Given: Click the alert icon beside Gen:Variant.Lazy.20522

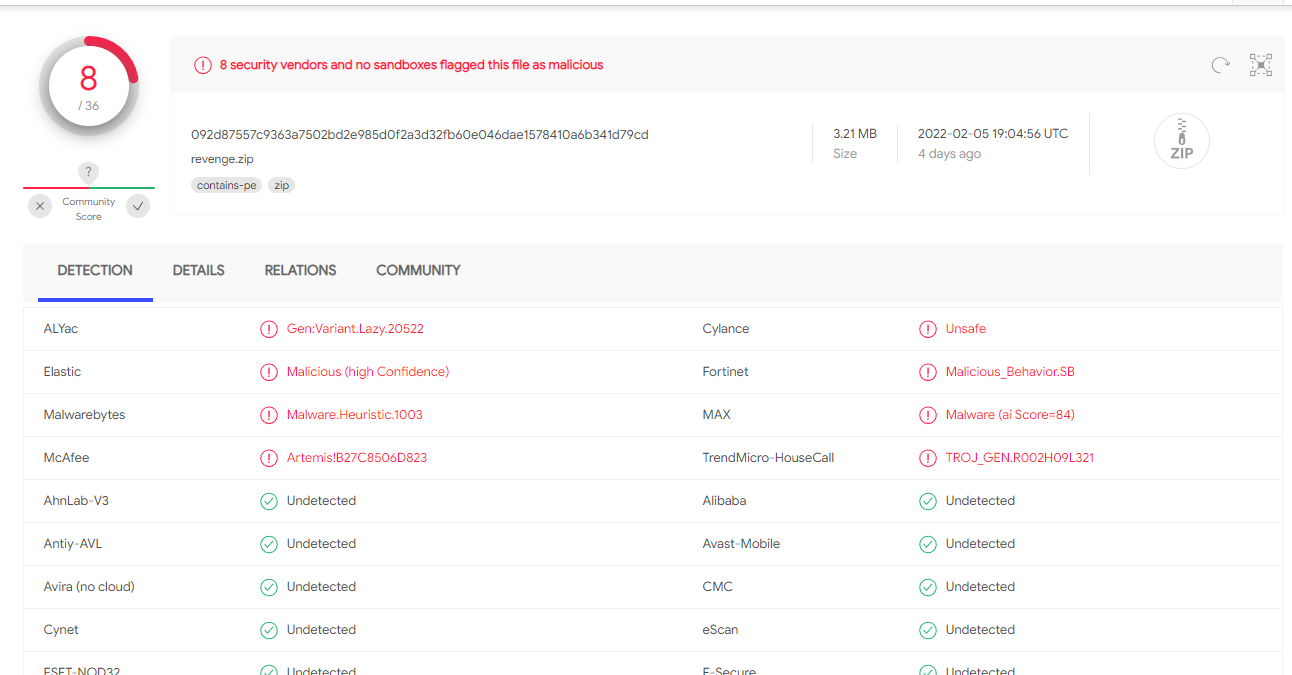Looking at the screenshot, I should [269, 329].
